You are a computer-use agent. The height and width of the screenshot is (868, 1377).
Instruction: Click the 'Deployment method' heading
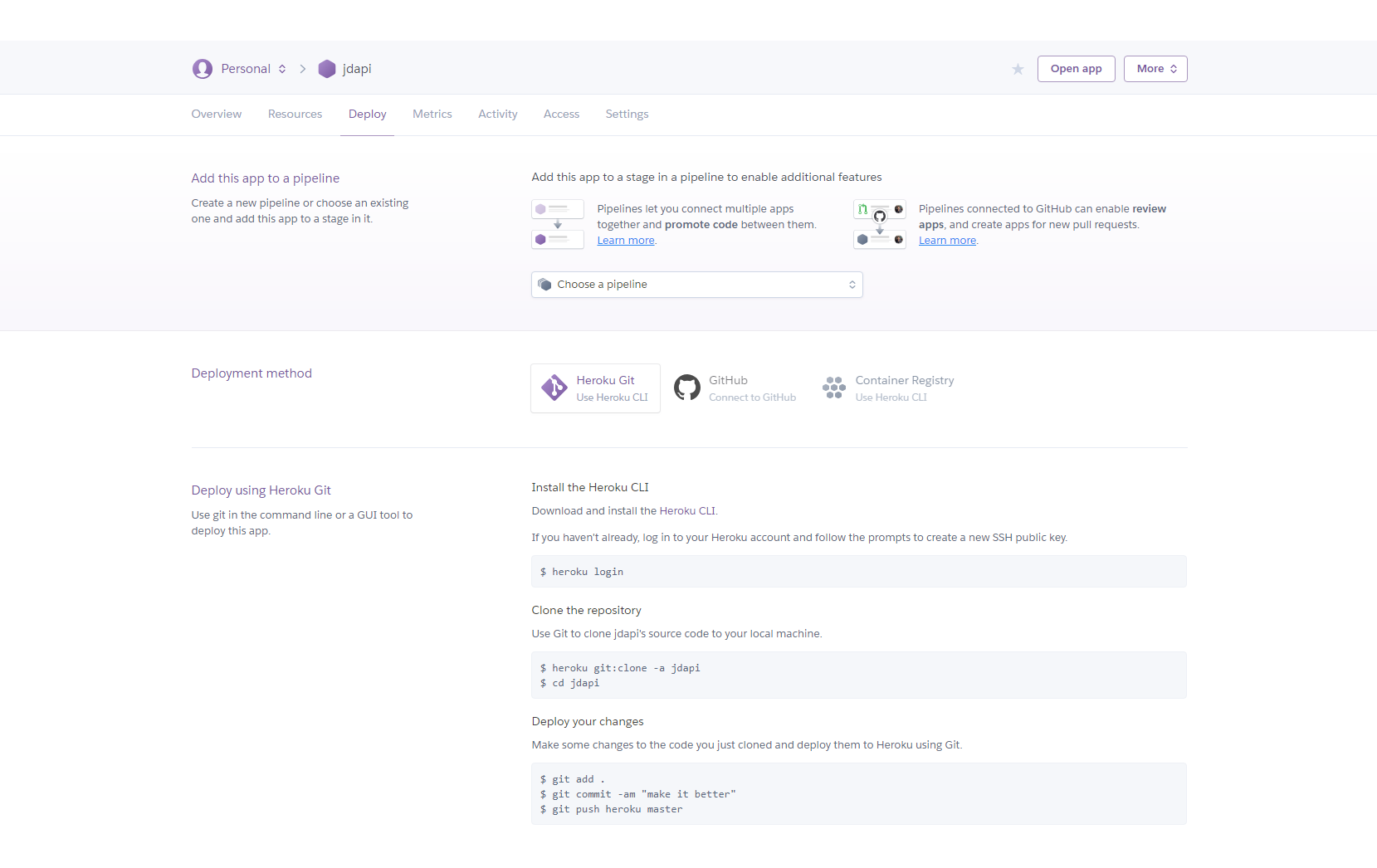[251, 373]
